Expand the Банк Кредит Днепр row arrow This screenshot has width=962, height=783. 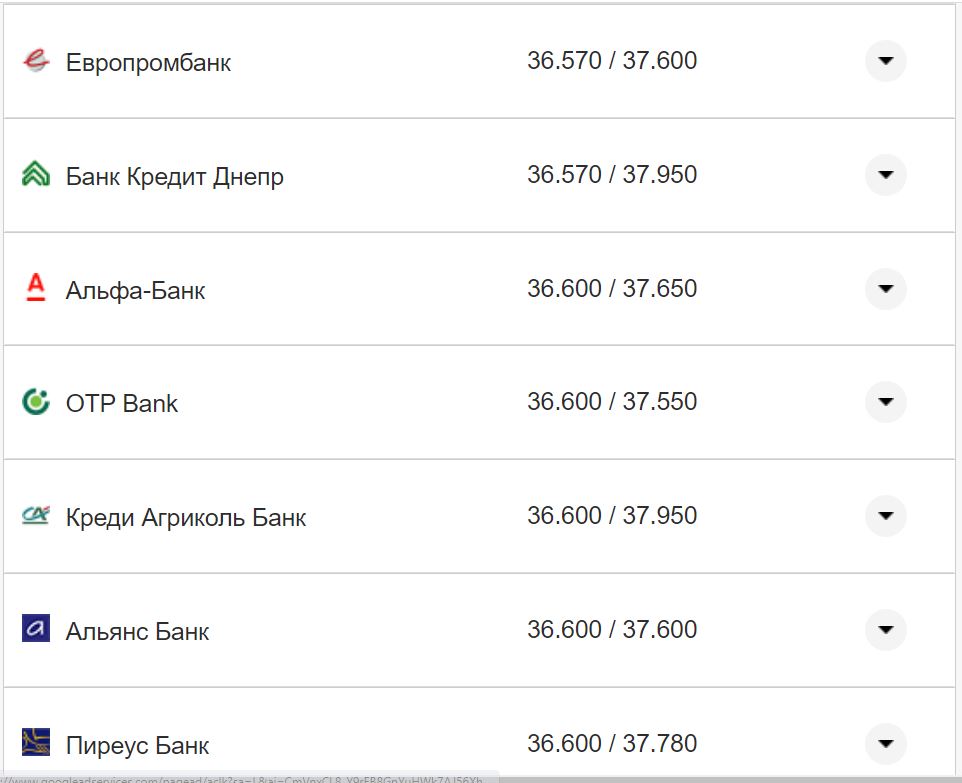click(x=885, y=175)
